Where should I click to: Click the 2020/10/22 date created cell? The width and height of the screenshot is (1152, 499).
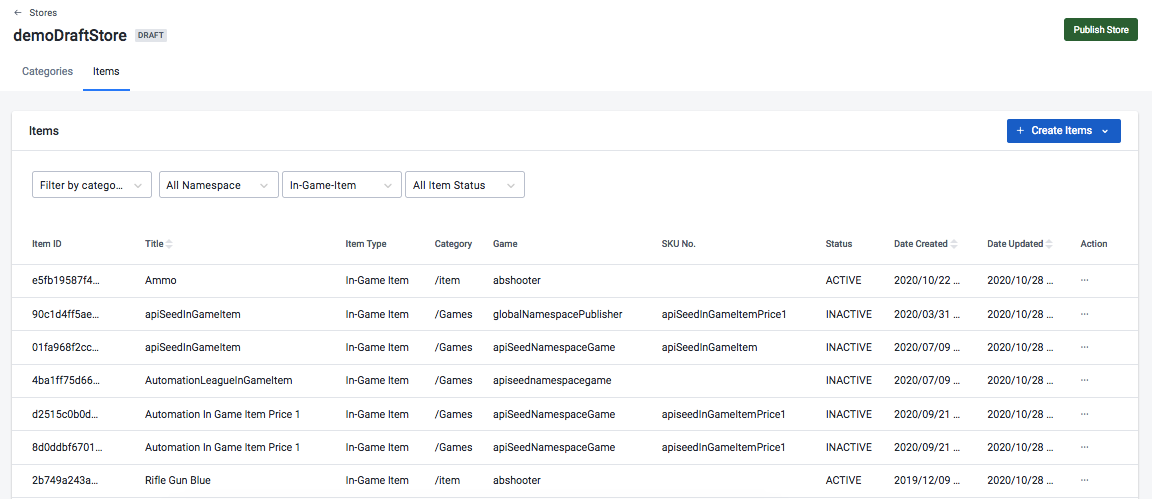pyautogui.click(x=927, y=281)
